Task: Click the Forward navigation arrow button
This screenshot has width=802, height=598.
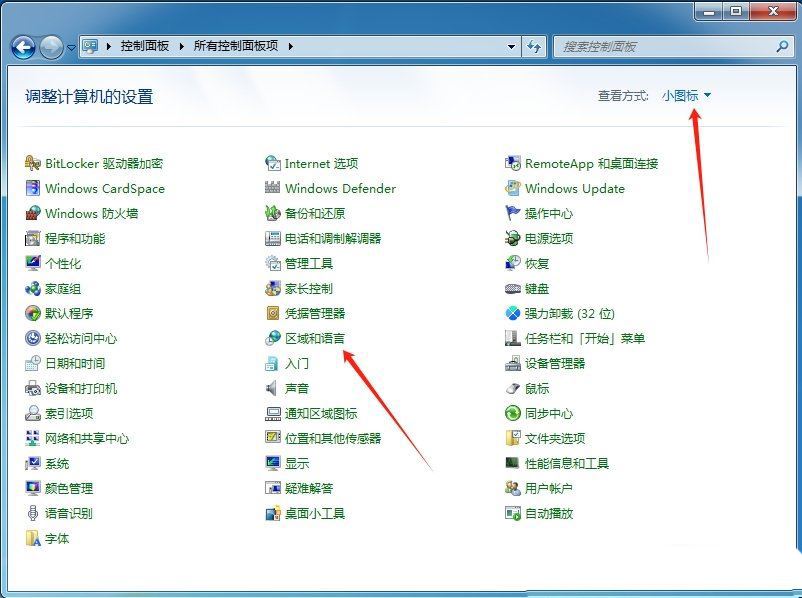Action: click(x=52, y=48)
